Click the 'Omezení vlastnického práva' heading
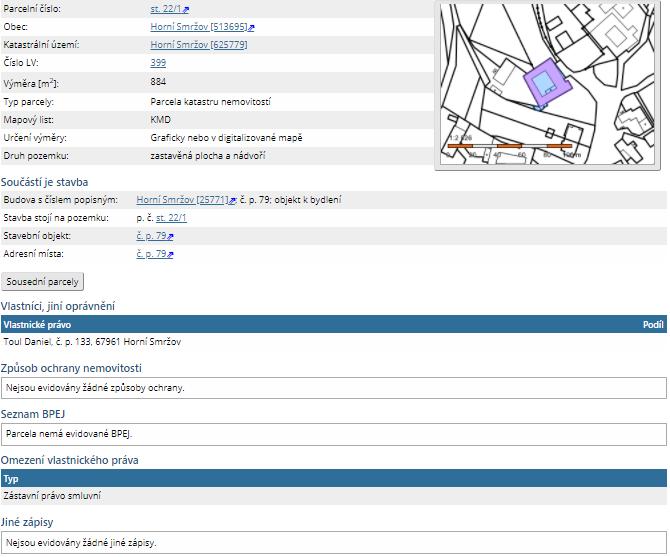 70,460
